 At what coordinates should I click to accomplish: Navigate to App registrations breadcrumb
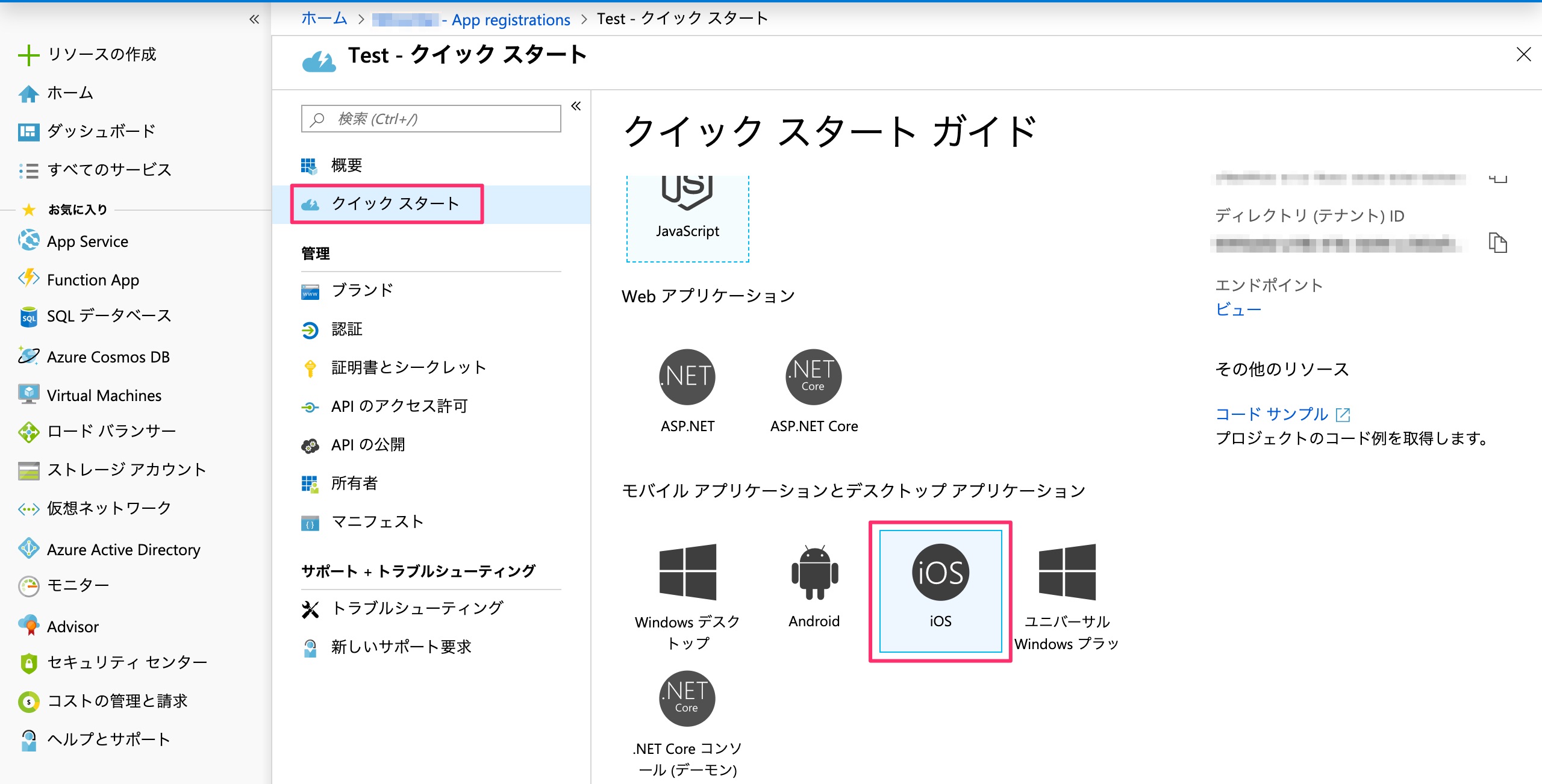click(x=510, y=19)
